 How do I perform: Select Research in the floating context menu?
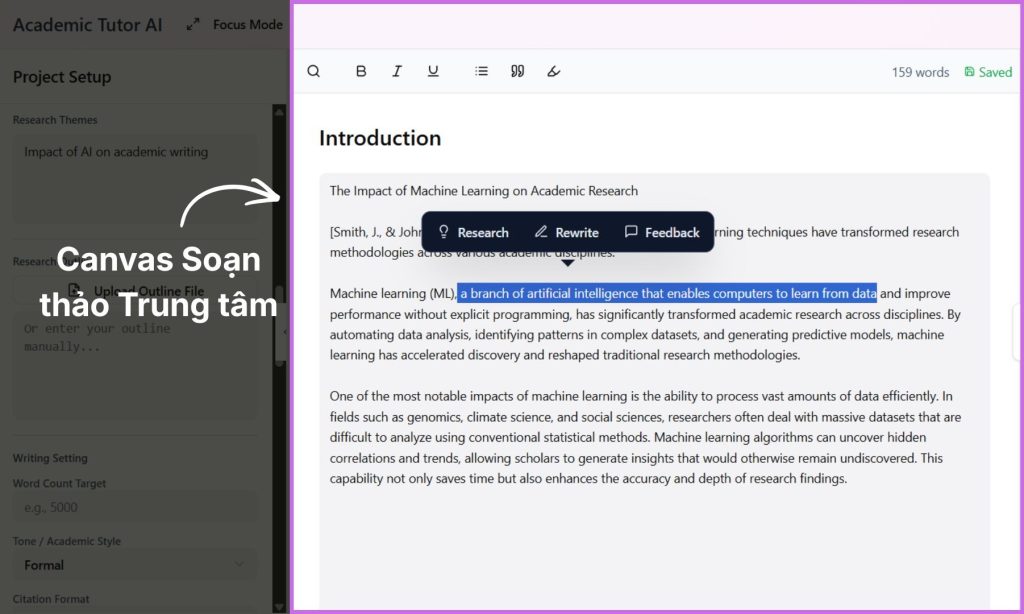click(474, 232)
